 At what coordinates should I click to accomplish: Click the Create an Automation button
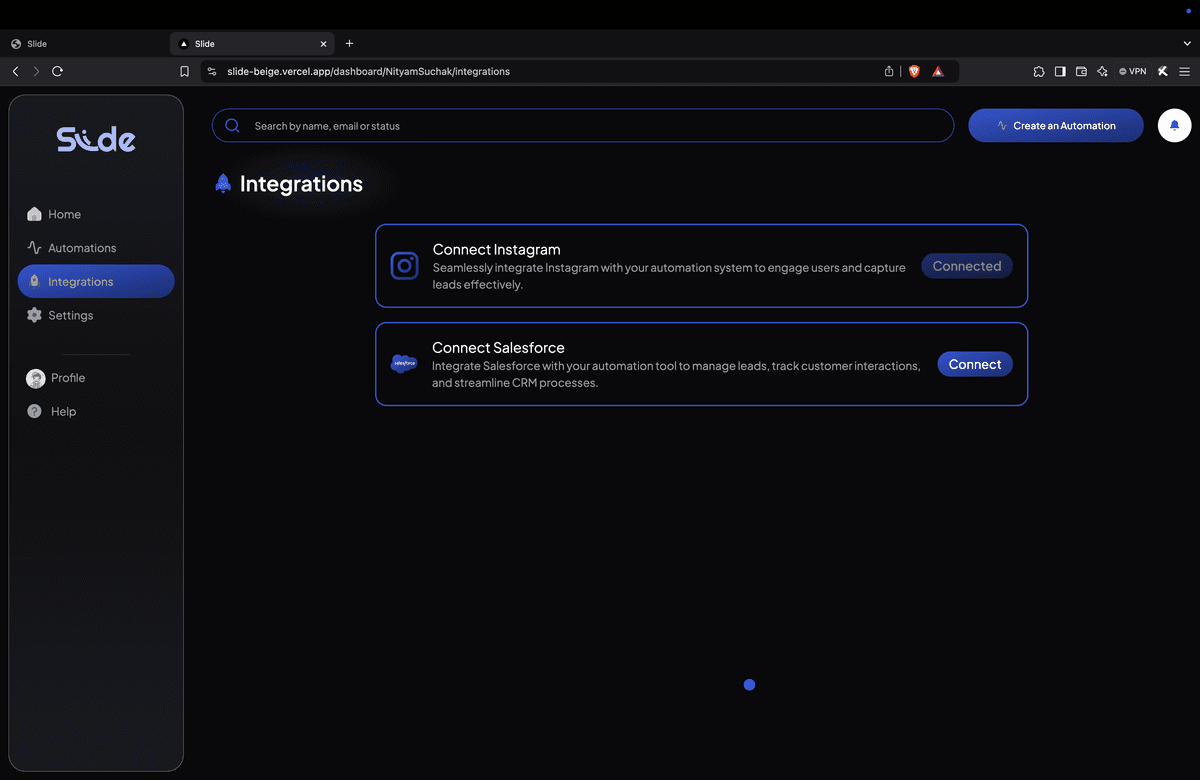coord(1055,125)
